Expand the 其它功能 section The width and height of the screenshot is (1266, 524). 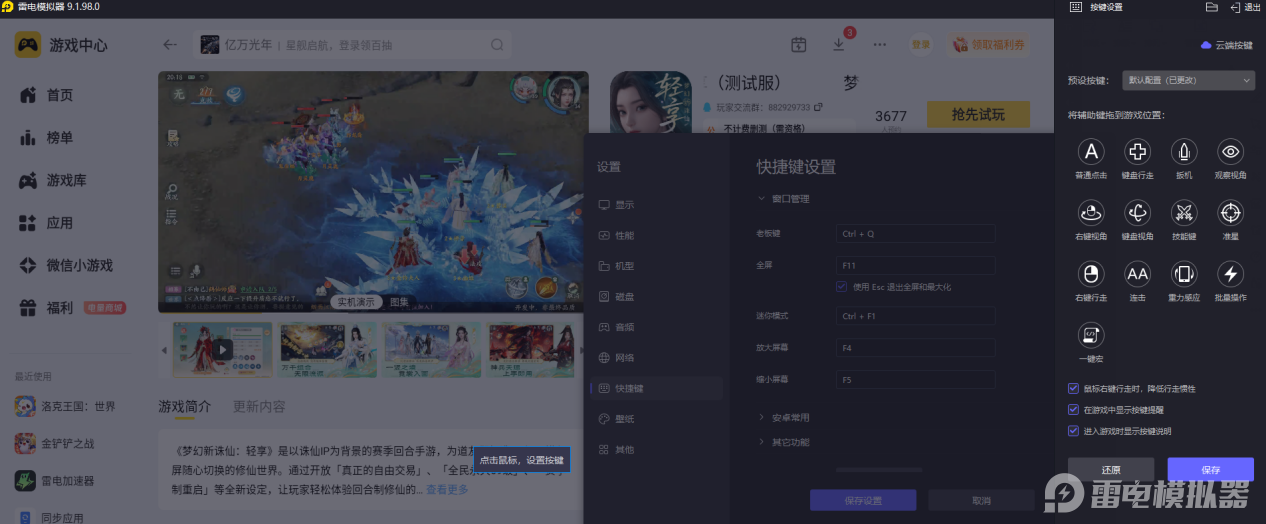tap(784, 442)
